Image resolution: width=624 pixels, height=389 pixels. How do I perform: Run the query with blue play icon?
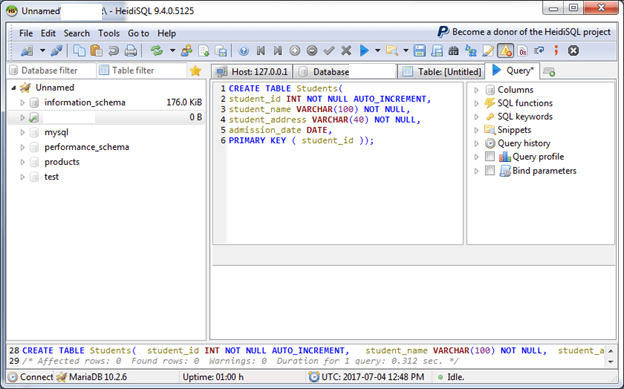point(364,51)
